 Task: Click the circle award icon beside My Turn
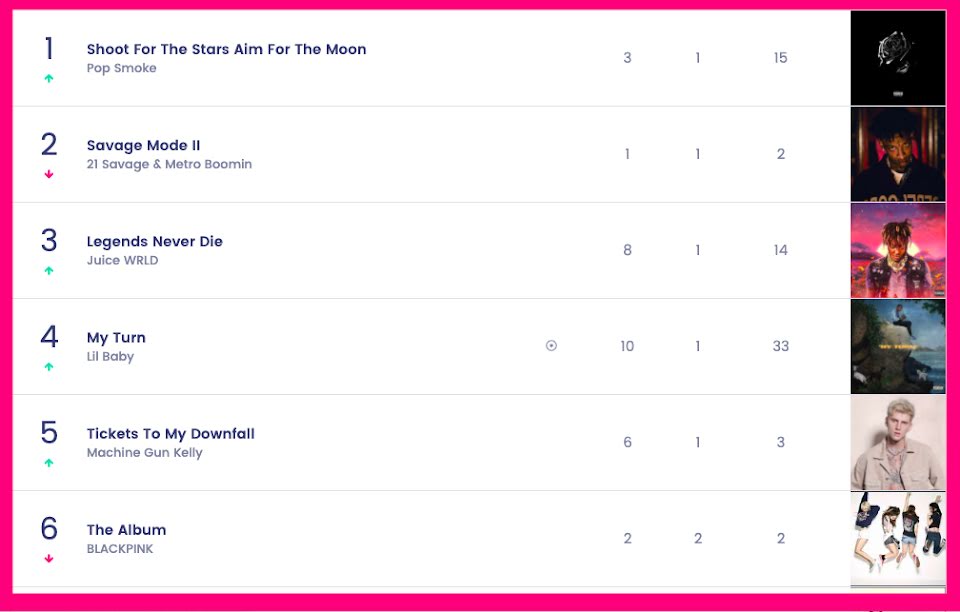[x=551, y=346]
